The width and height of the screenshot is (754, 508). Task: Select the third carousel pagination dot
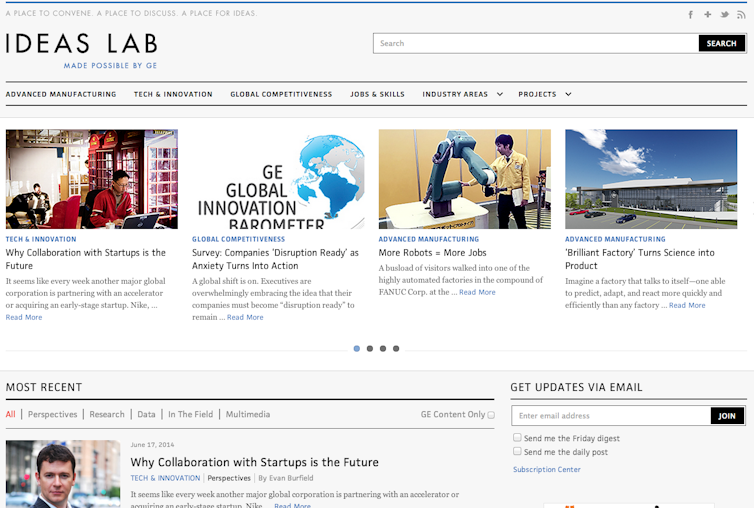(x=383, y=349)
